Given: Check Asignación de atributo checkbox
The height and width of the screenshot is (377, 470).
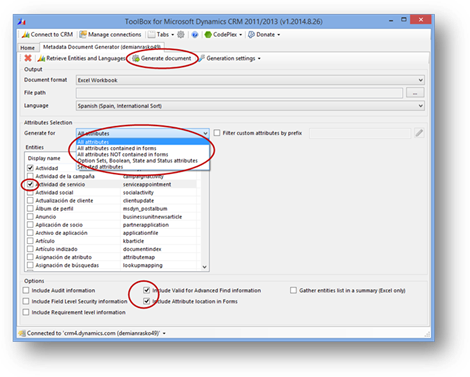Looking at the screenshot, I should (x=30, y=257).
